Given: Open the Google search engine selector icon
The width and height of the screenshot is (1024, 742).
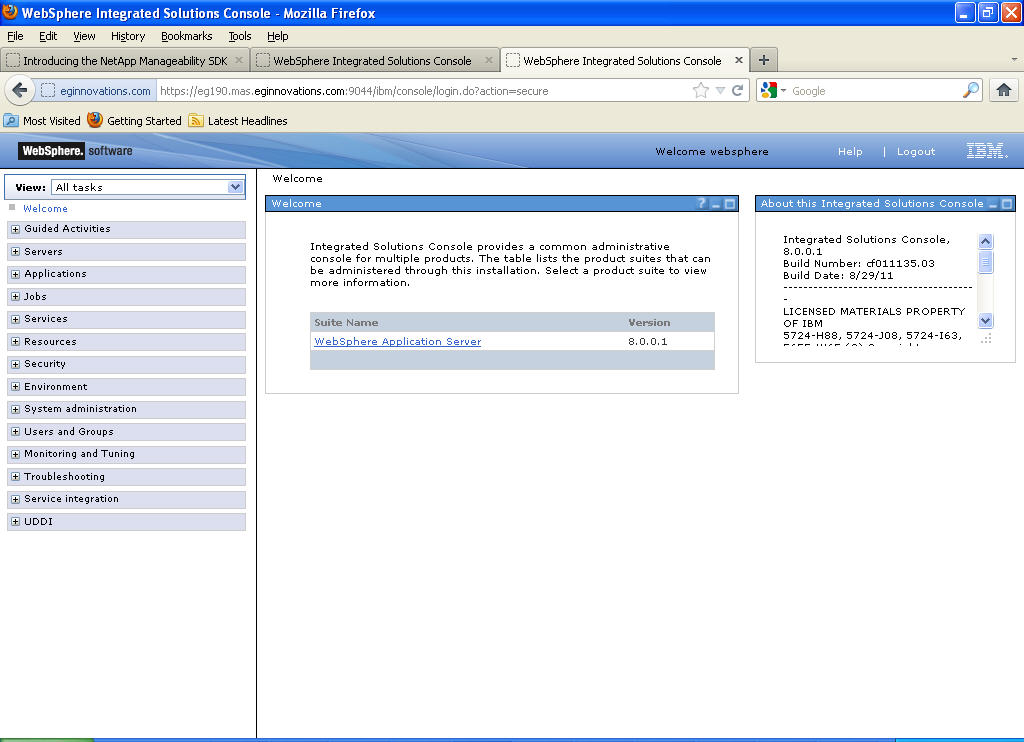Looking at the screenshot, I should 773,90.
